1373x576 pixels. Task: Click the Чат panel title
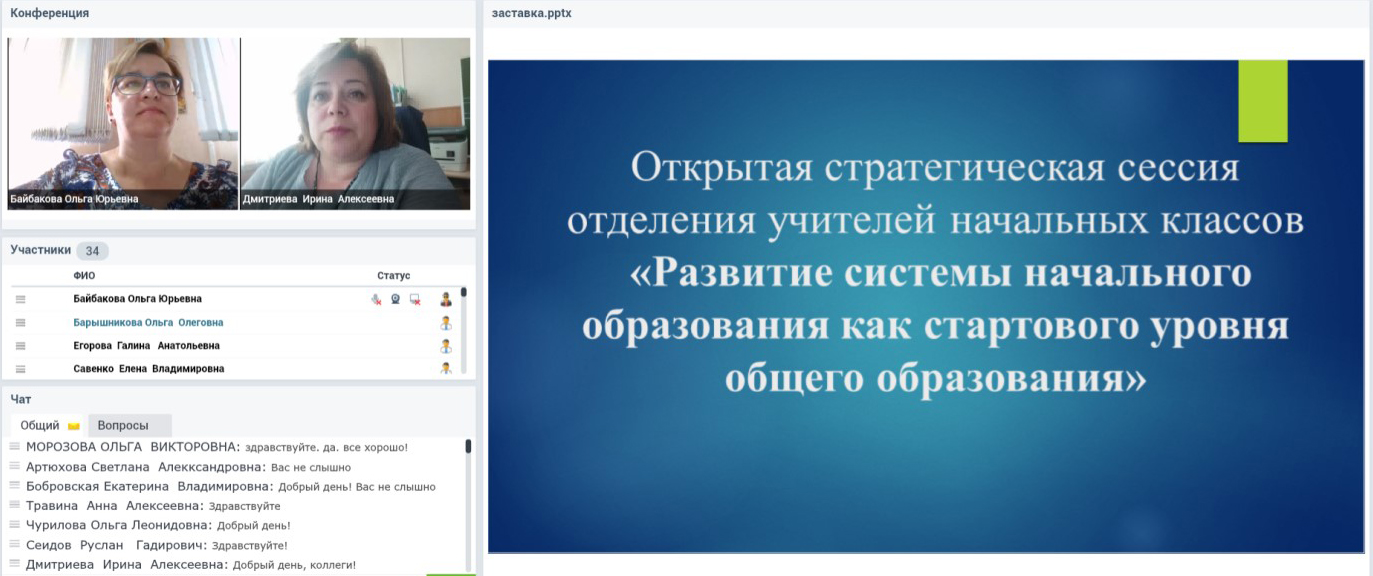21,399
